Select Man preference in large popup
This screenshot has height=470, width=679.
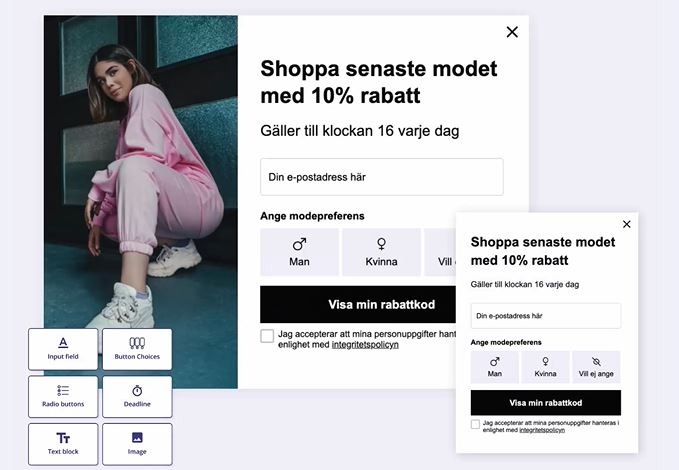(x=299, y=252)
